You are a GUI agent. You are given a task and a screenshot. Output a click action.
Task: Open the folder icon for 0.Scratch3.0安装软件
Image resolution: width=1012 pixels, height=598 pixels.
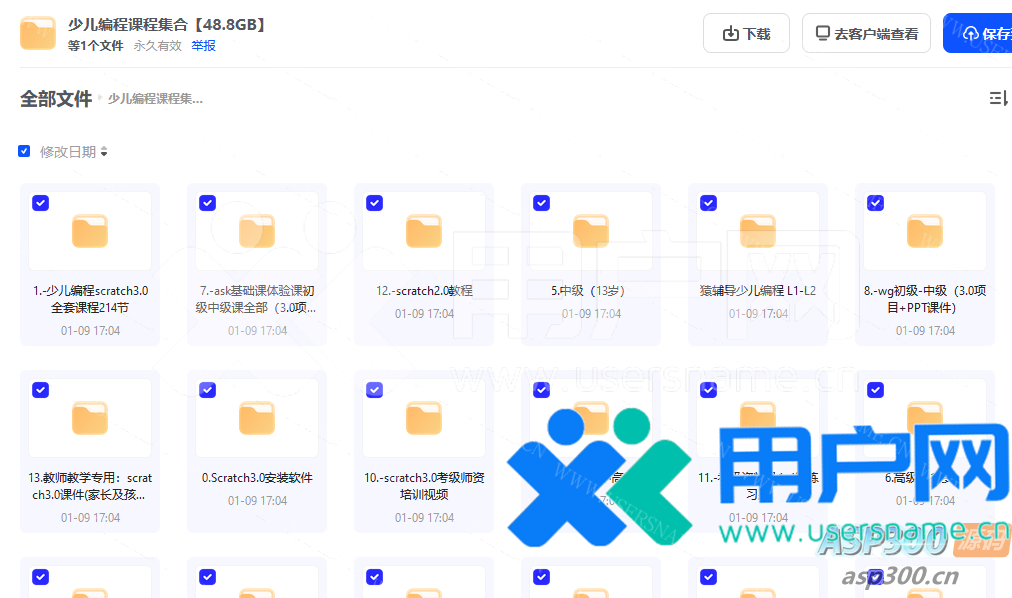(257, 418)
